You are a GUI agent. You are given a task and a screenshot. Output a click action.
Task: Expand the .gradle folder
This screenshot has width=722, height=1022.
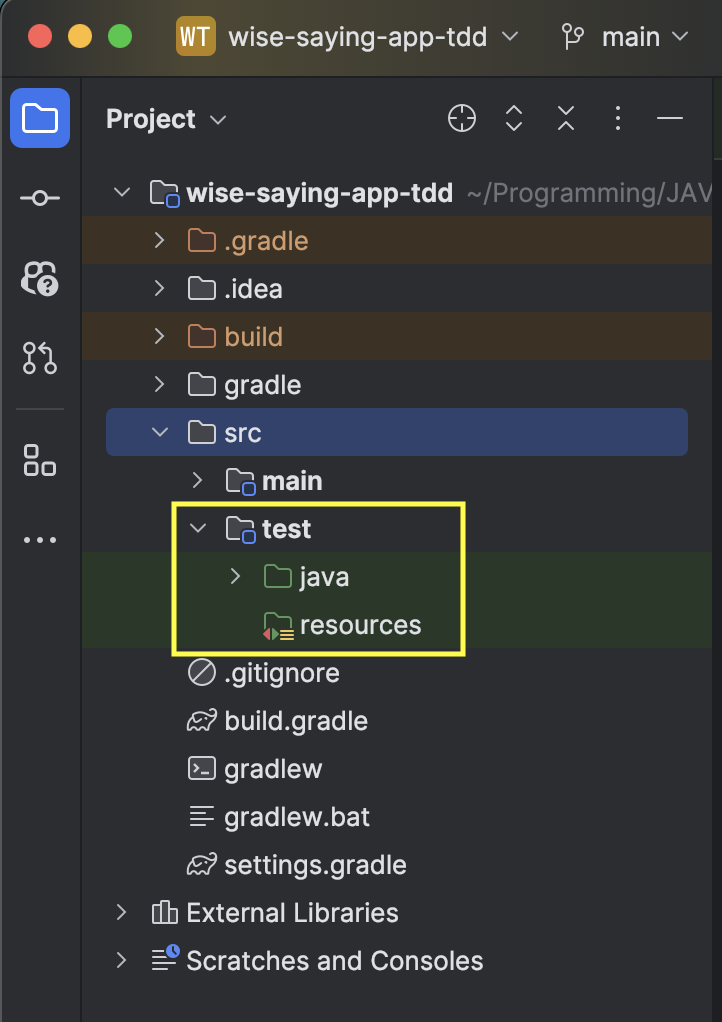point(160,241)
